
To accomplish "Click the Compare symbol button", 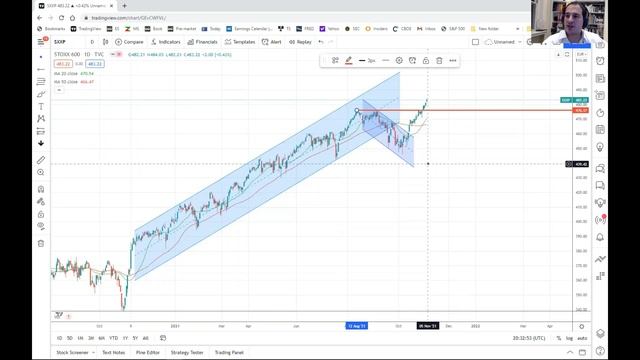I will [x=129, y=42].
